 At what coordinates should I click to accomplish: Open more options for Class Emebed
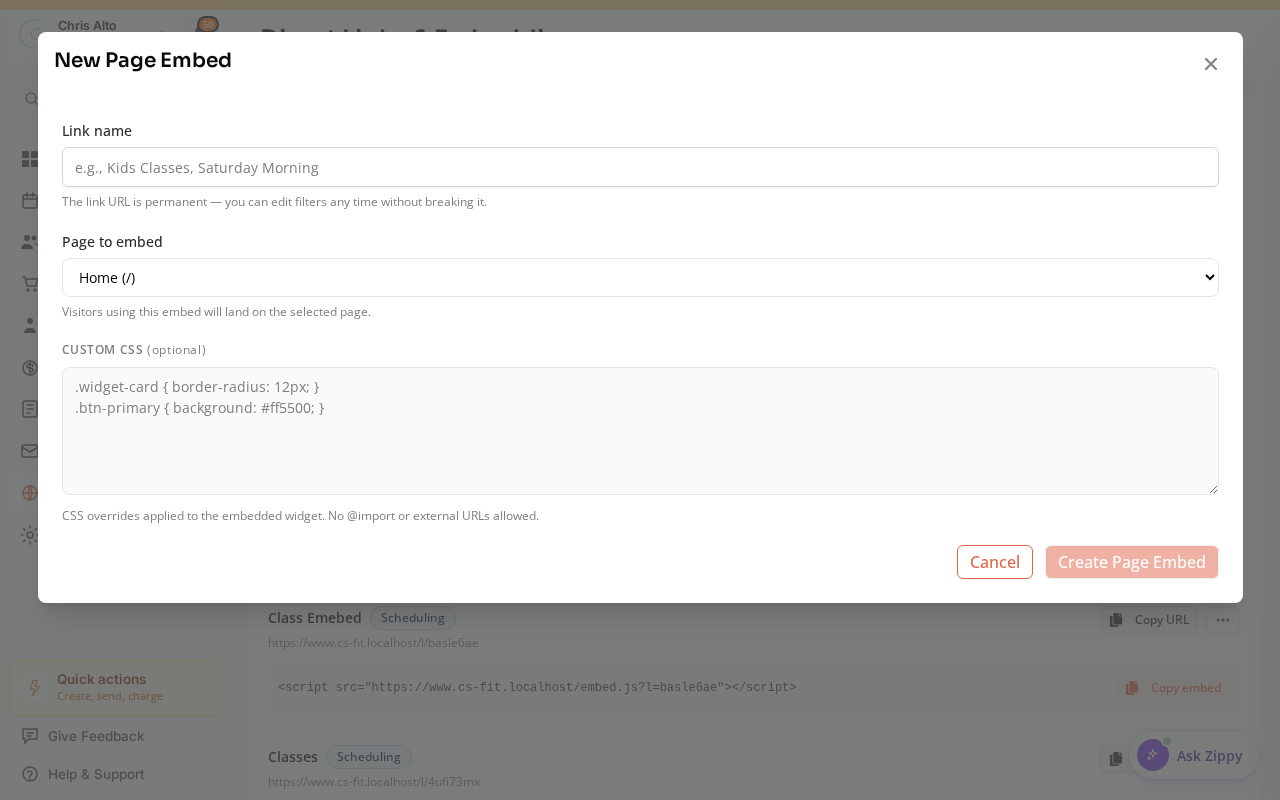point(1223,620)
